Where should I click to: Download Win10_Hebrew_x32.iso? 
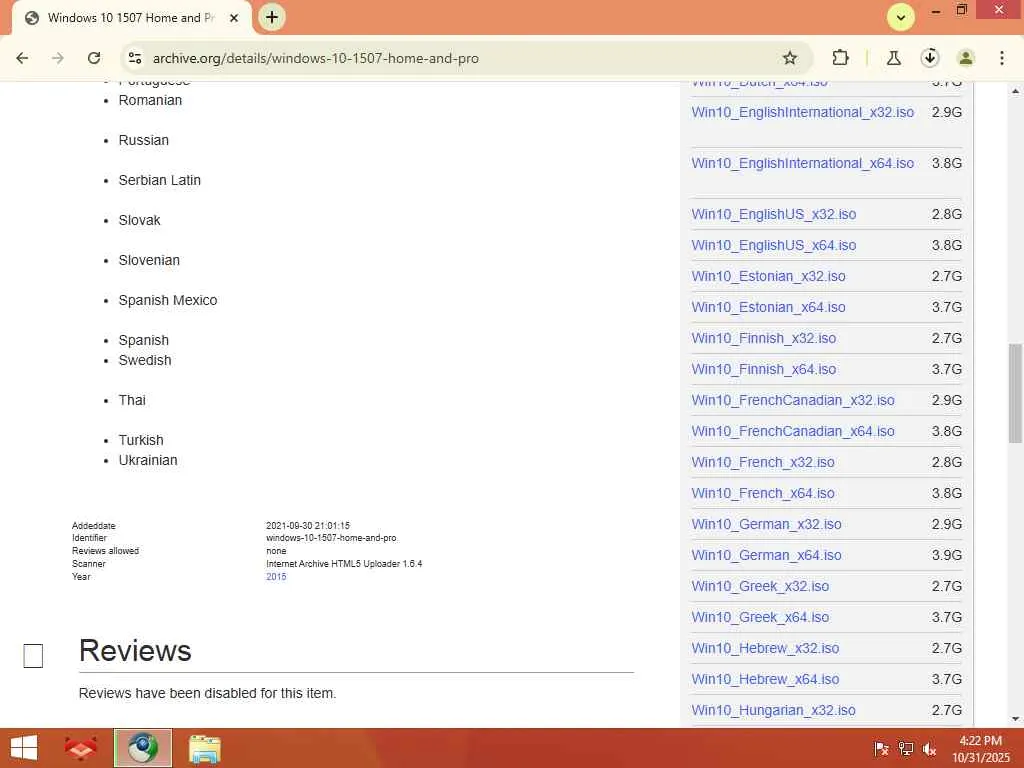pos(765,648)
